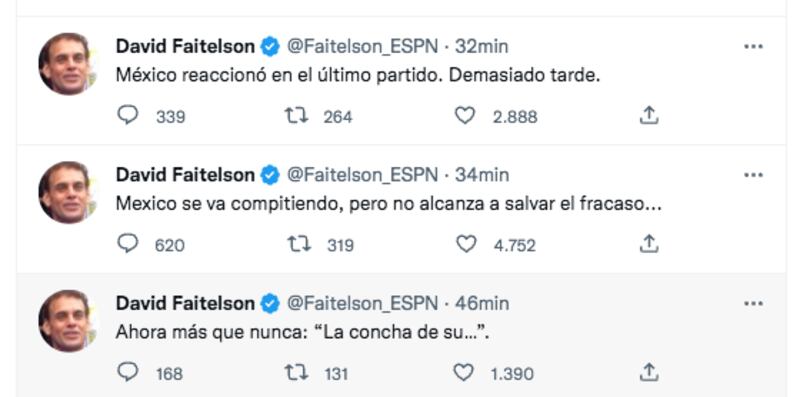Image resolution: width=800 pixels, height=397 pixels.
Task: Open more options on 34min tweet
Action: (753, 175)
